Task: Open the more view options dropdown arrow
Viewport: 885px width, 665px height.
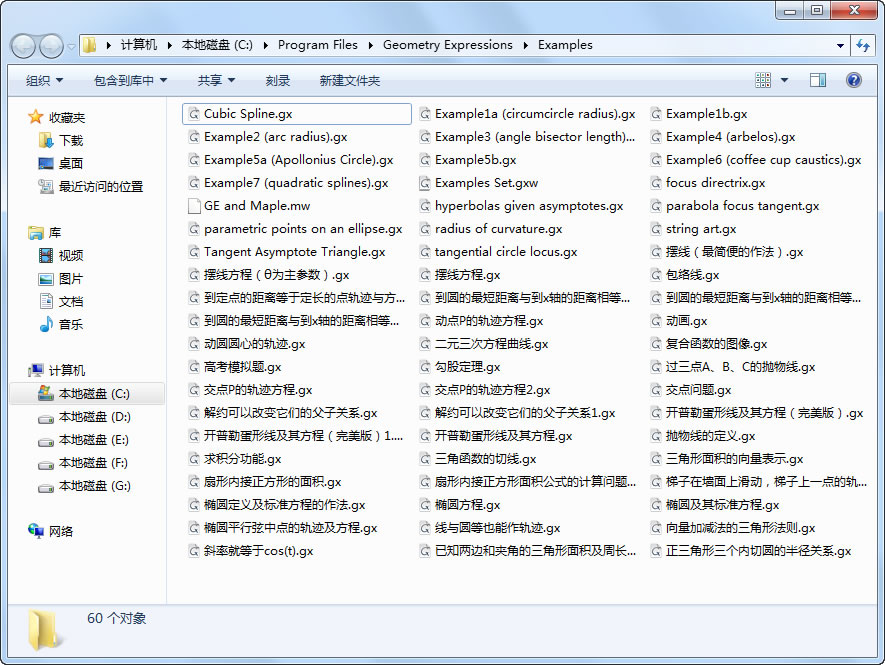Action: click(x=784, y=80)
